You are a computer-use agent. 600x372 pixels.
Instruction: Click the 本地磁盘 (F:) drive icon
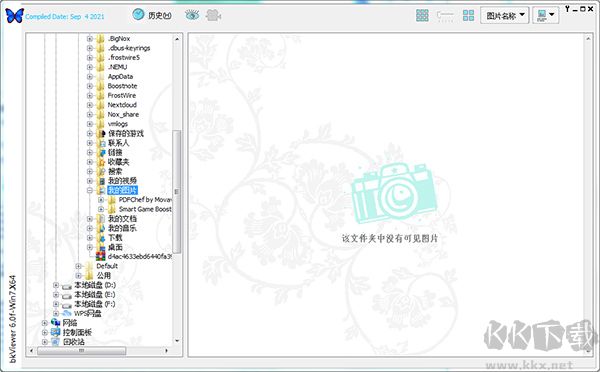(x=67, y=305)
